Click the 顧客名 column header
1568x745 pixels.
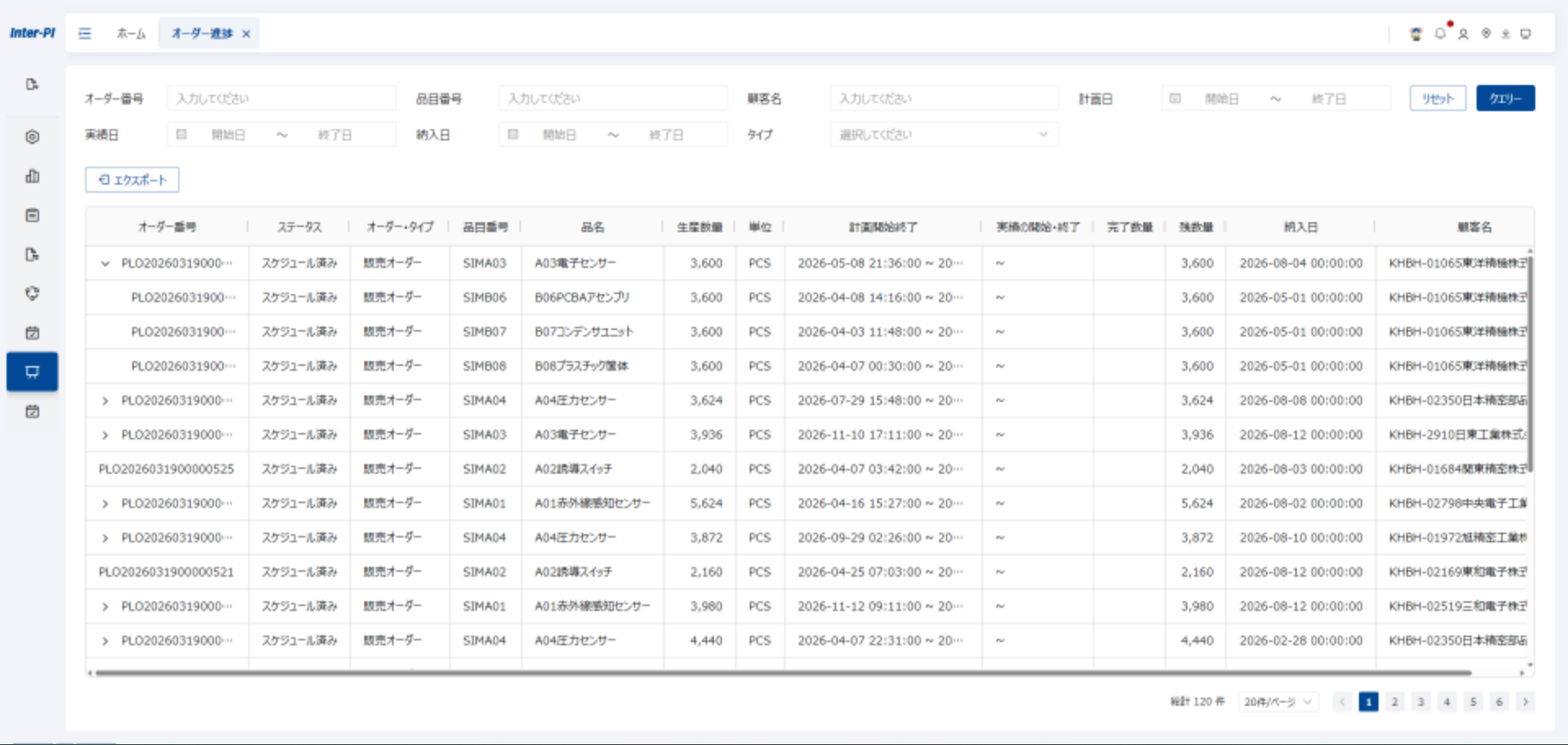(1474, 227)
